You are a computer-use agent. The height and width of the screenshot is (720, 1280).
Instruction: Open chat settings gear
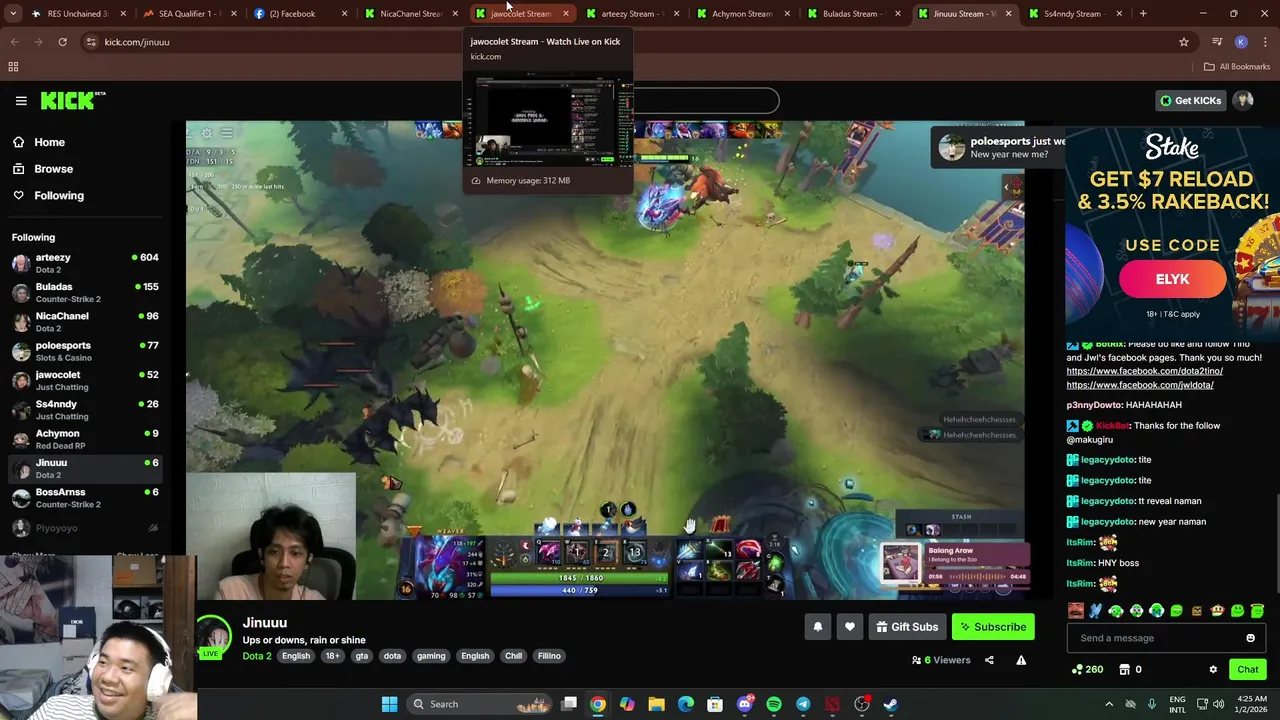1213,669
